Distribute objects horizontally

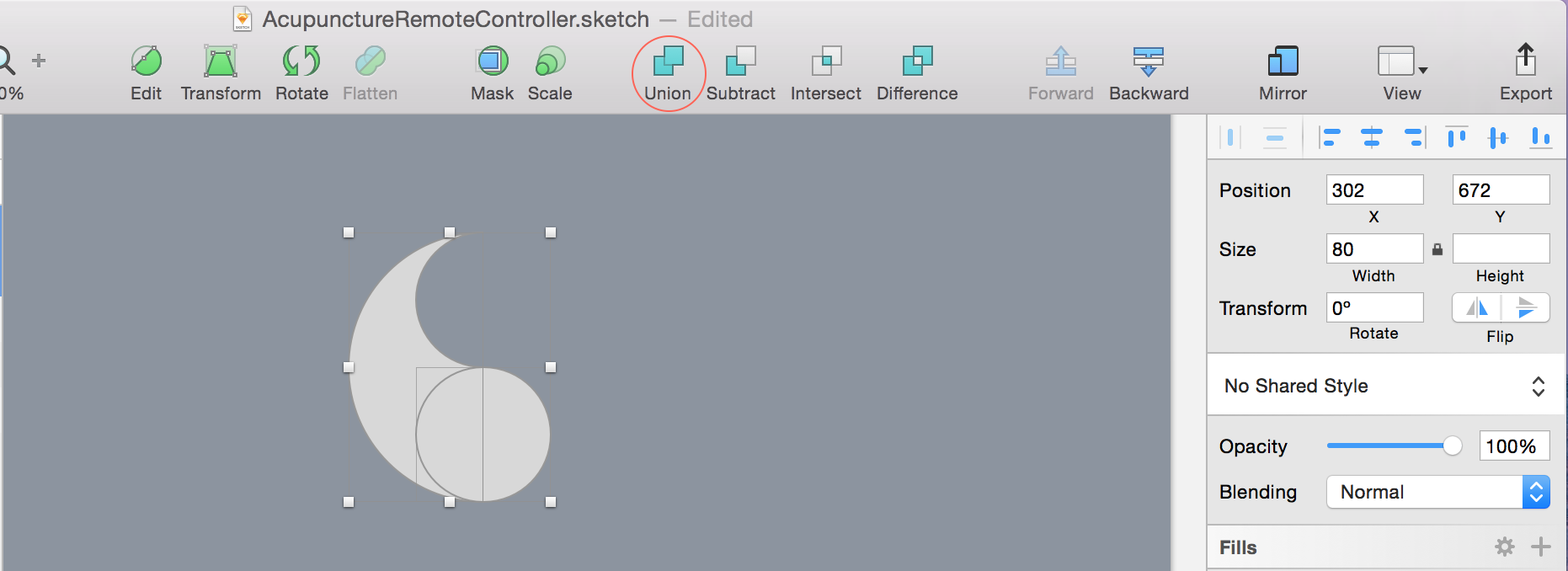1230,137
